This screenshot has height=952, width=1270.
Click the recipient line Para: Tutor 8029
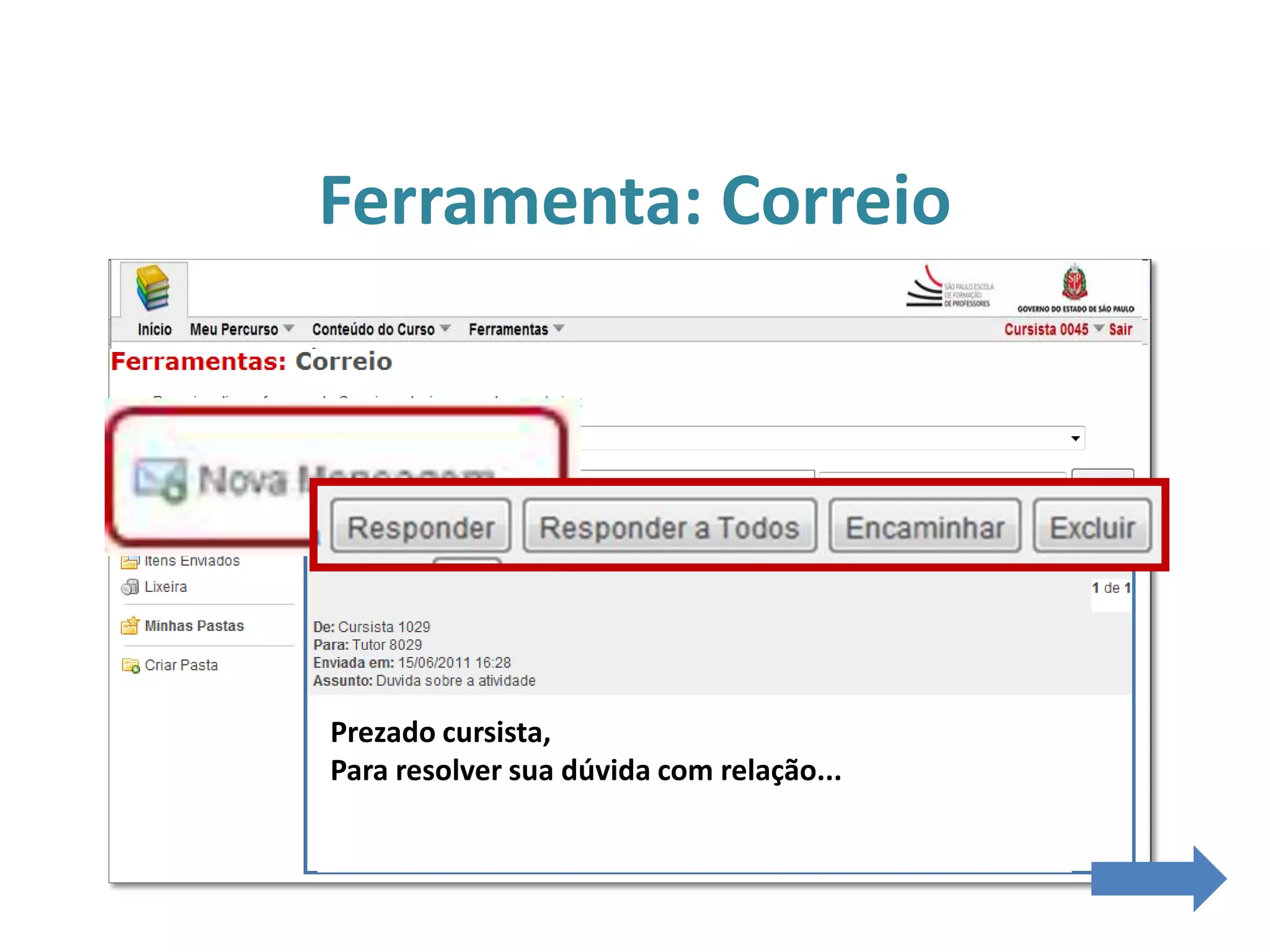368,645
